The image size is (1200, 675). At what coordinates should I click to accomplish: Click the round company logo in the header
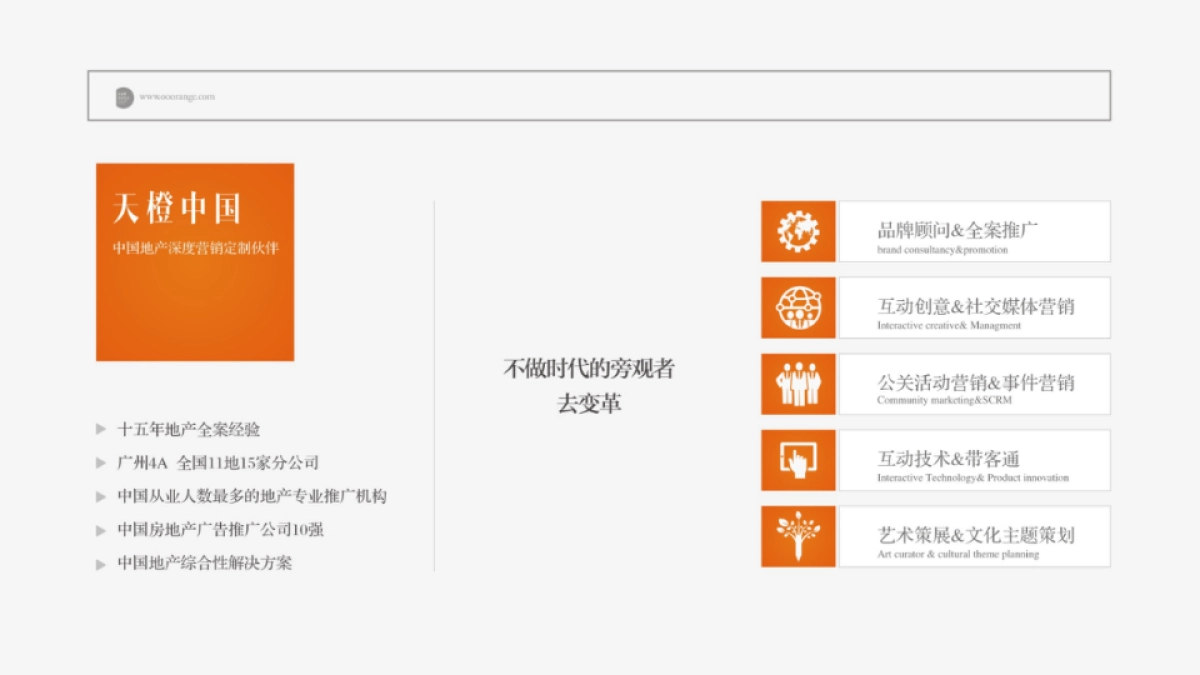pos(126,97)
